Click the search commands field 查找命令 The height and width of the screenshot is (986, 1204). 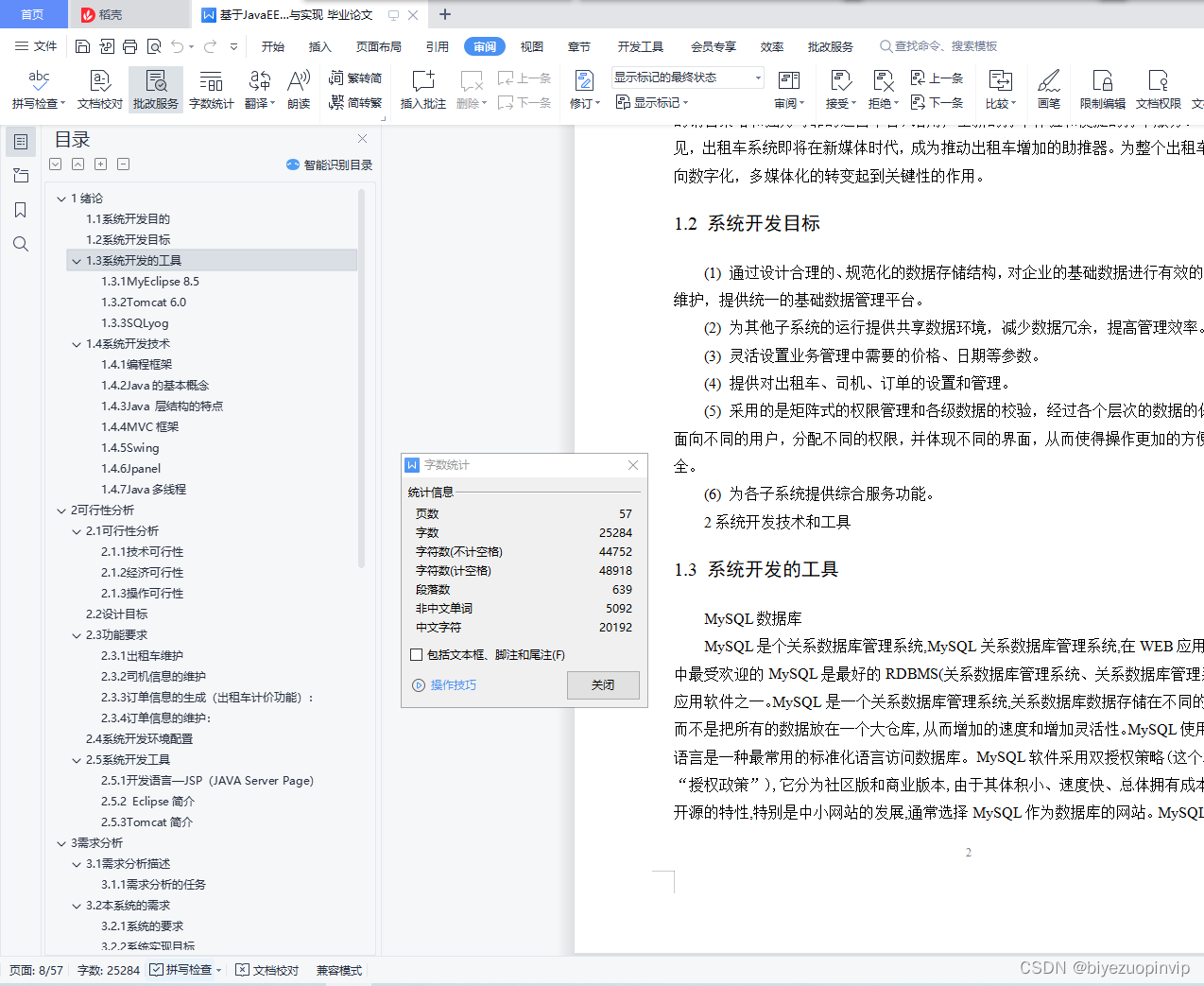(938, 46)
